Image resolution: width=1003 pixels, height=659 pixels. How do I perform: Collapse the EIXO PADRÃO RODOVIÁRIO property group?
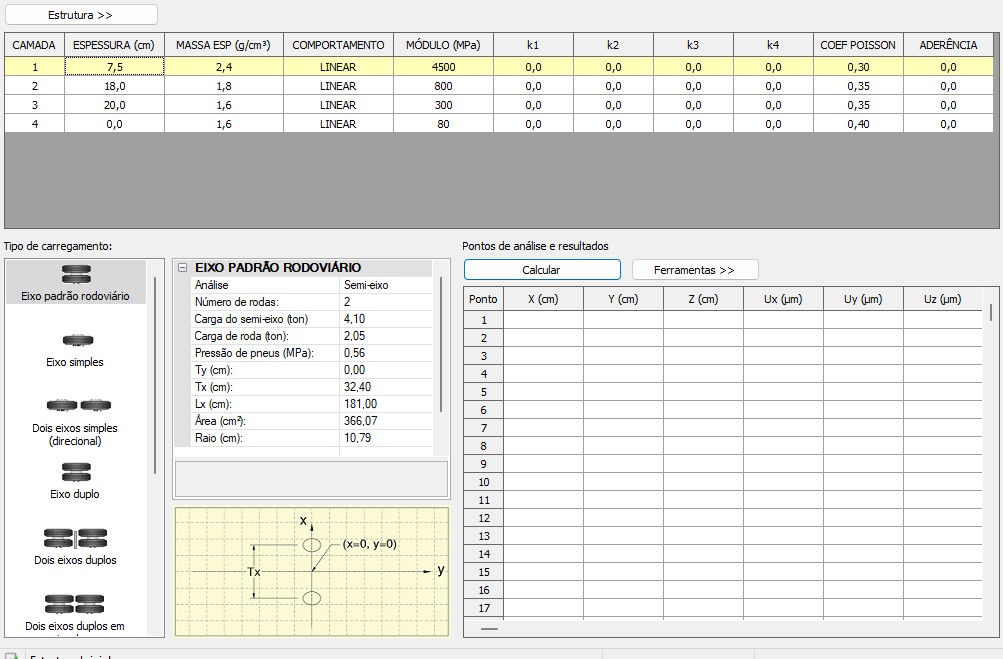tap(182, 268)
